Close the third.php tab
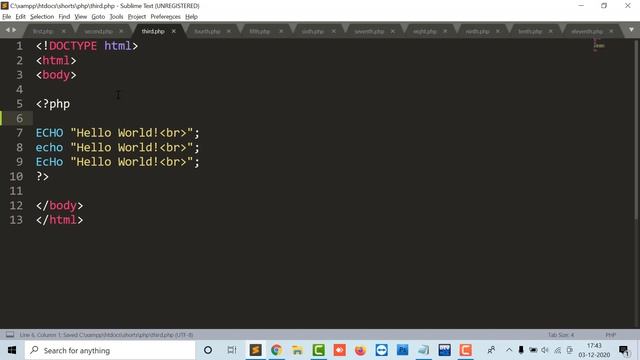Viewport: 640px width, 360px height. click(x=173, y=31)
